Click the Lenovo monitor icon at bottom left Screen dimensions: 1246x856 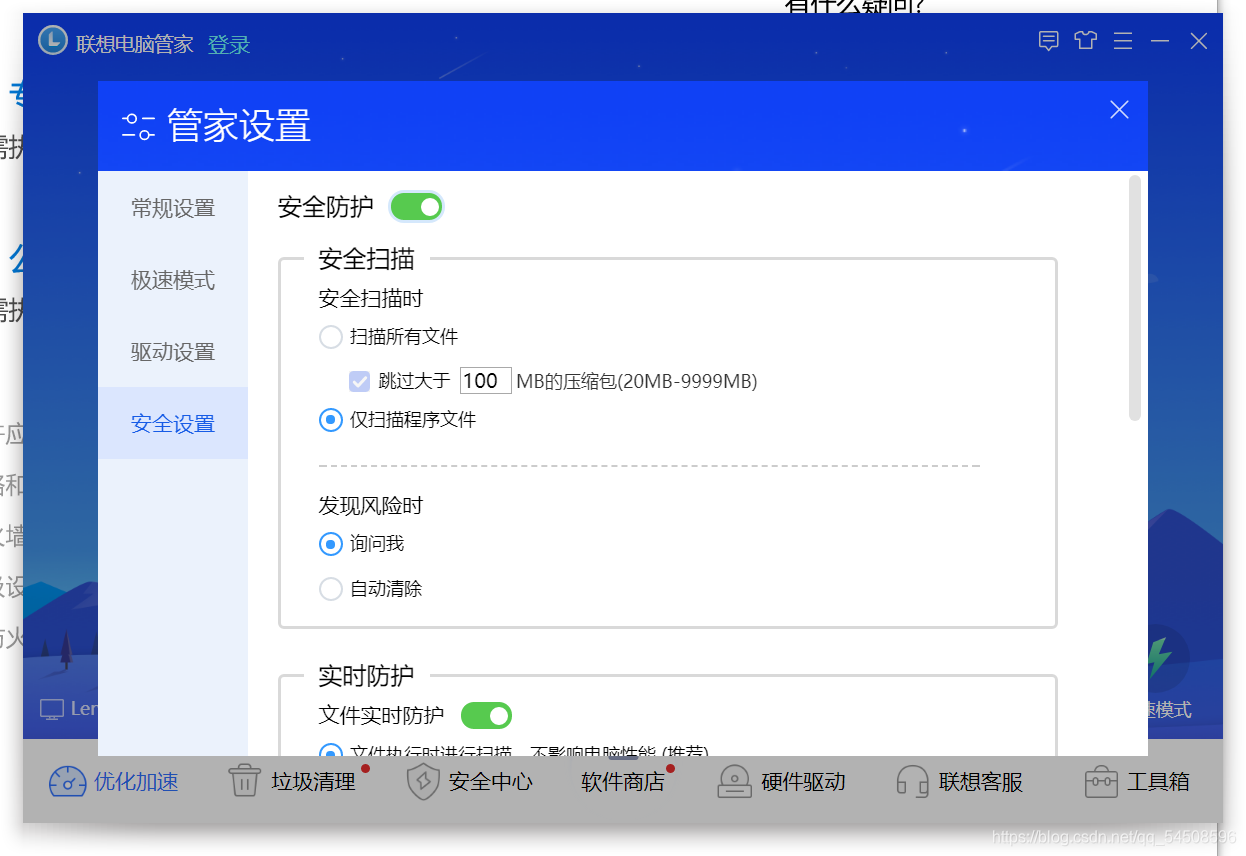point(52,709)
